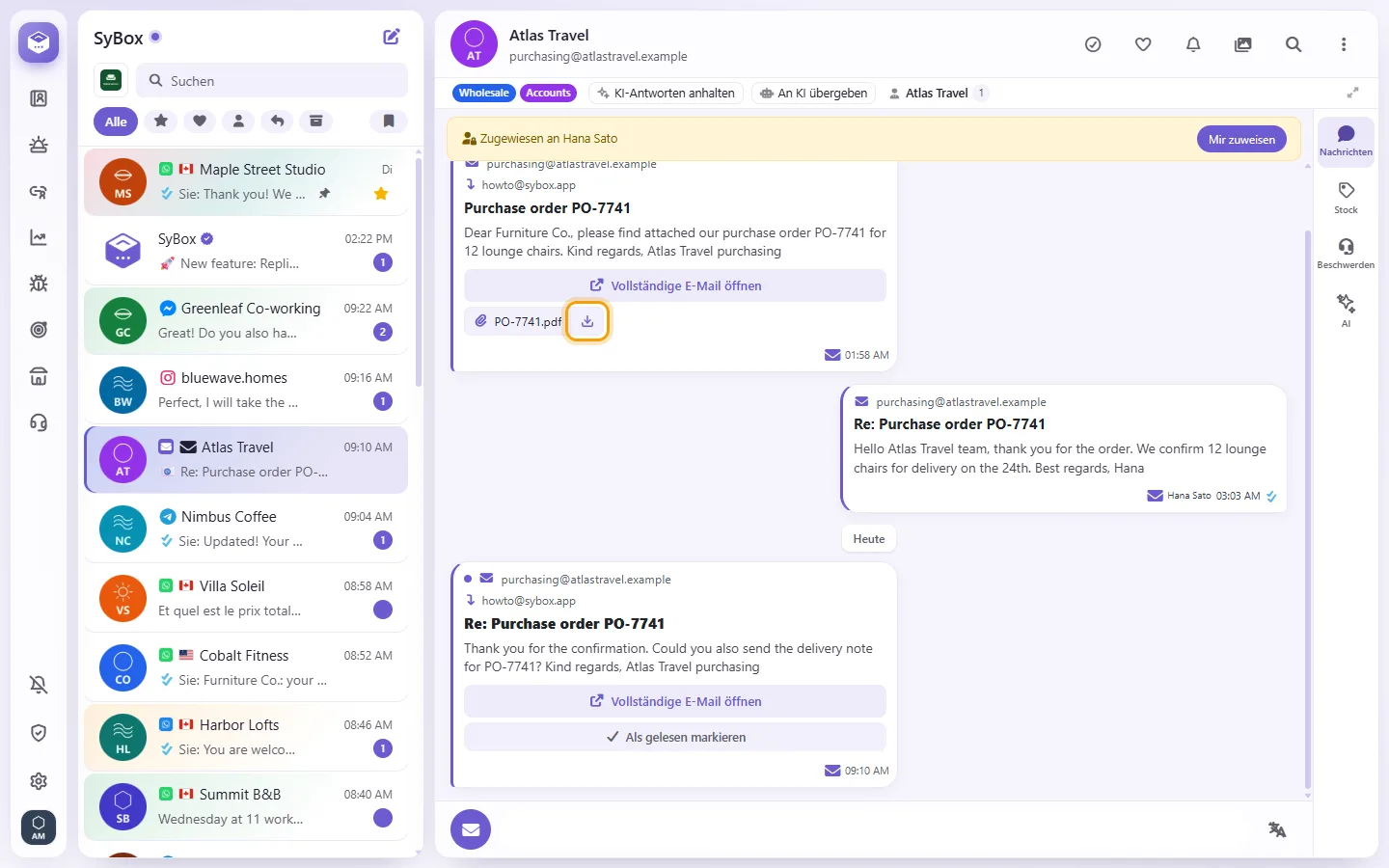Screen dimensions: 1389x868
Task: Open the headset support icon in sidebar
Action: 39,422
